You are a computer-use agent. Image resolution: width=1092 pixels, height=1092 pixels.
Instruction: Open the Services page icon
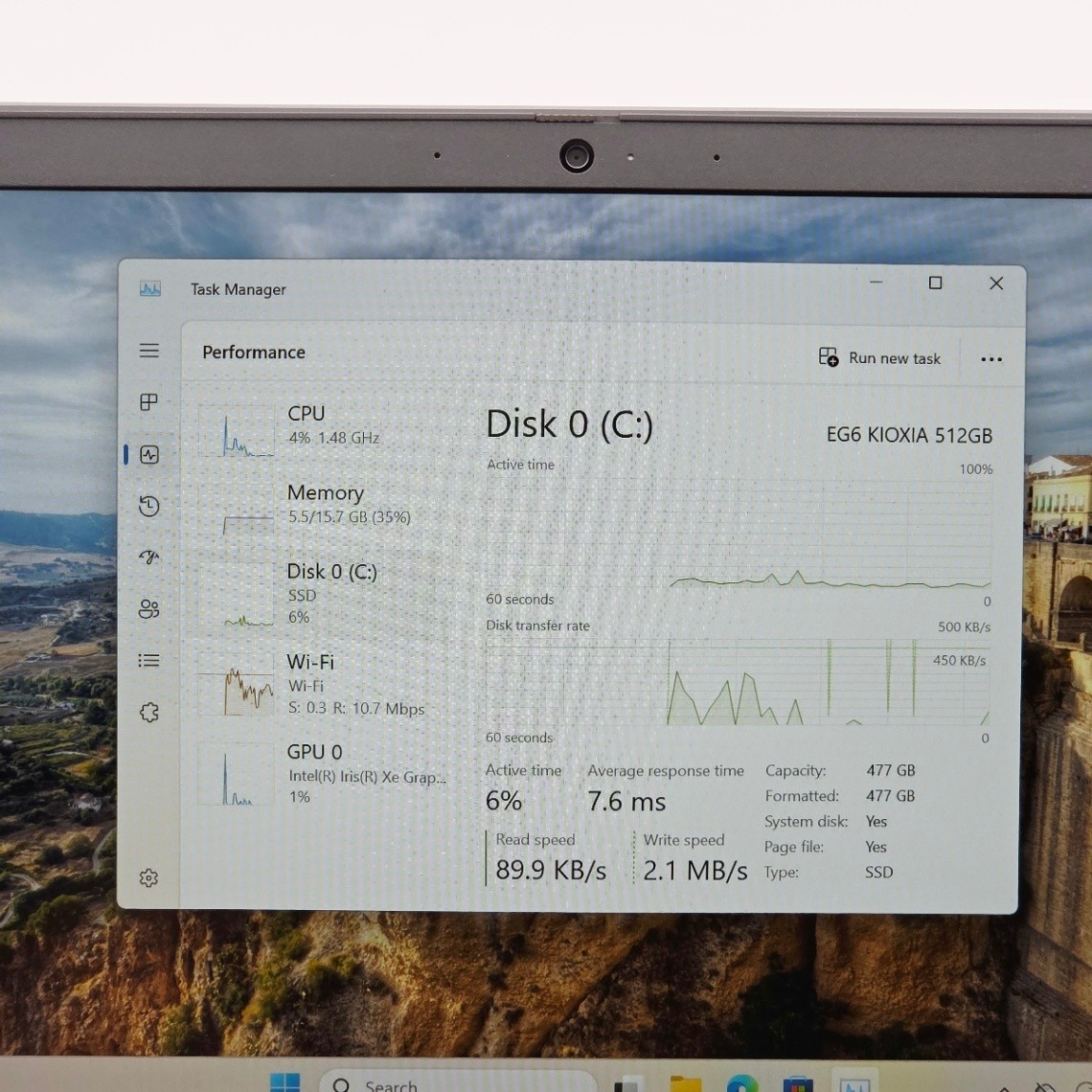coord(149,712)
